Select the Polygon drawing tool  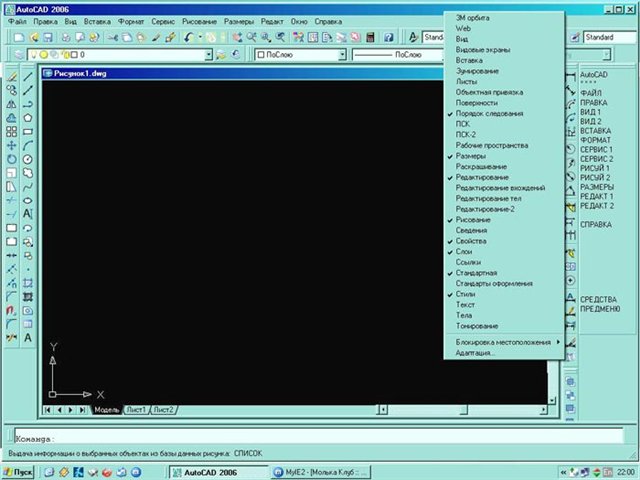click(28, 116)
